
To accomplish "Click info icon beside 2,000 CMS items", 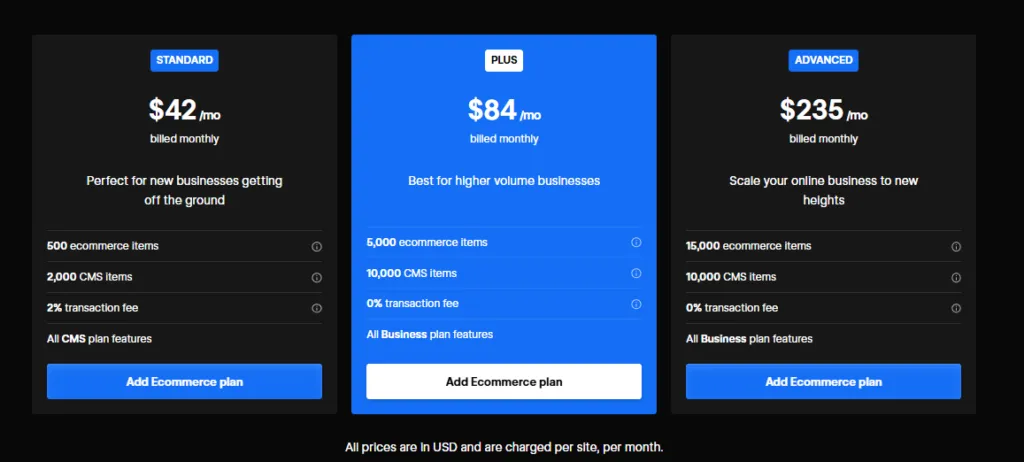I will click(x=316, y=277).
